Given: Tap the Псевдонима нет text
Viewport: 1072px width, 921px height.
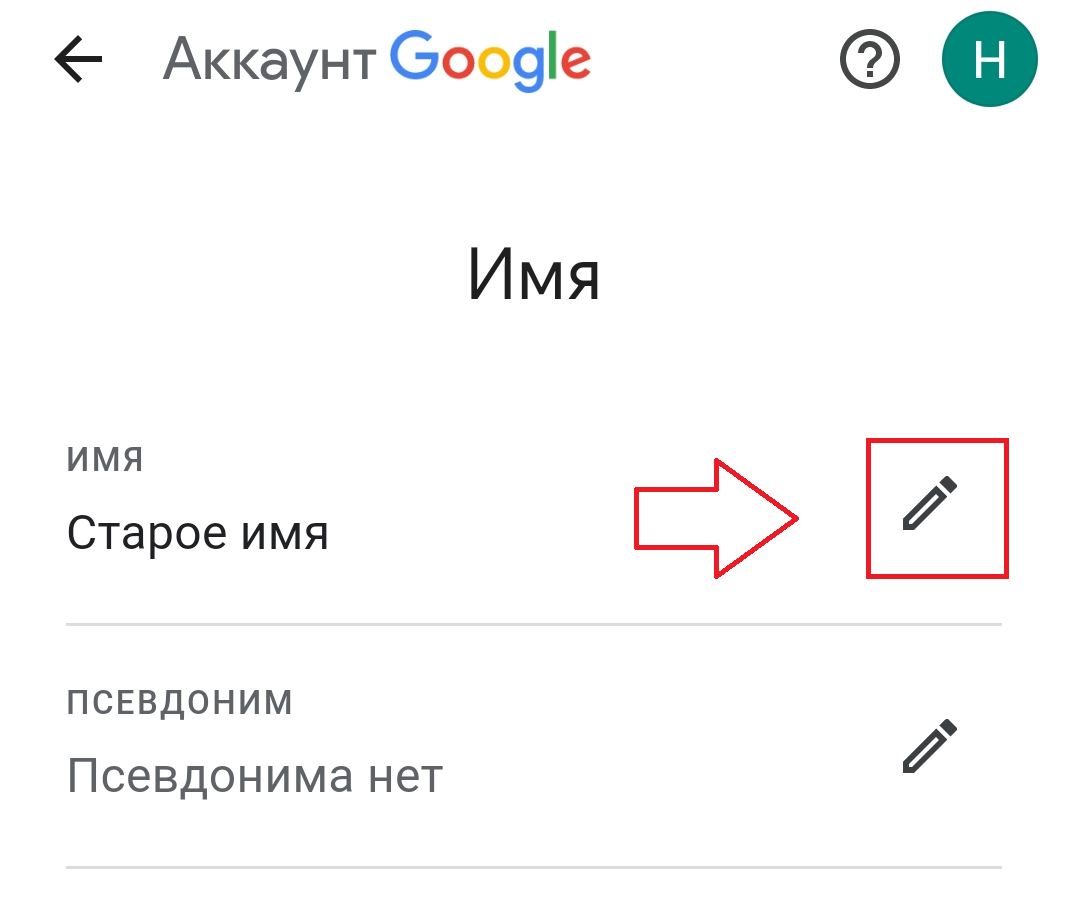Looking at the screenshot, I should coord(255,776).
